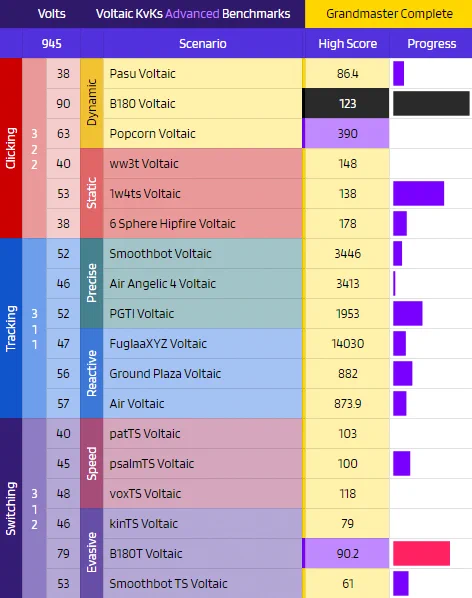The image size is (472, 598).
Task: Click the Progress column header
Action: tap(432, 43)
